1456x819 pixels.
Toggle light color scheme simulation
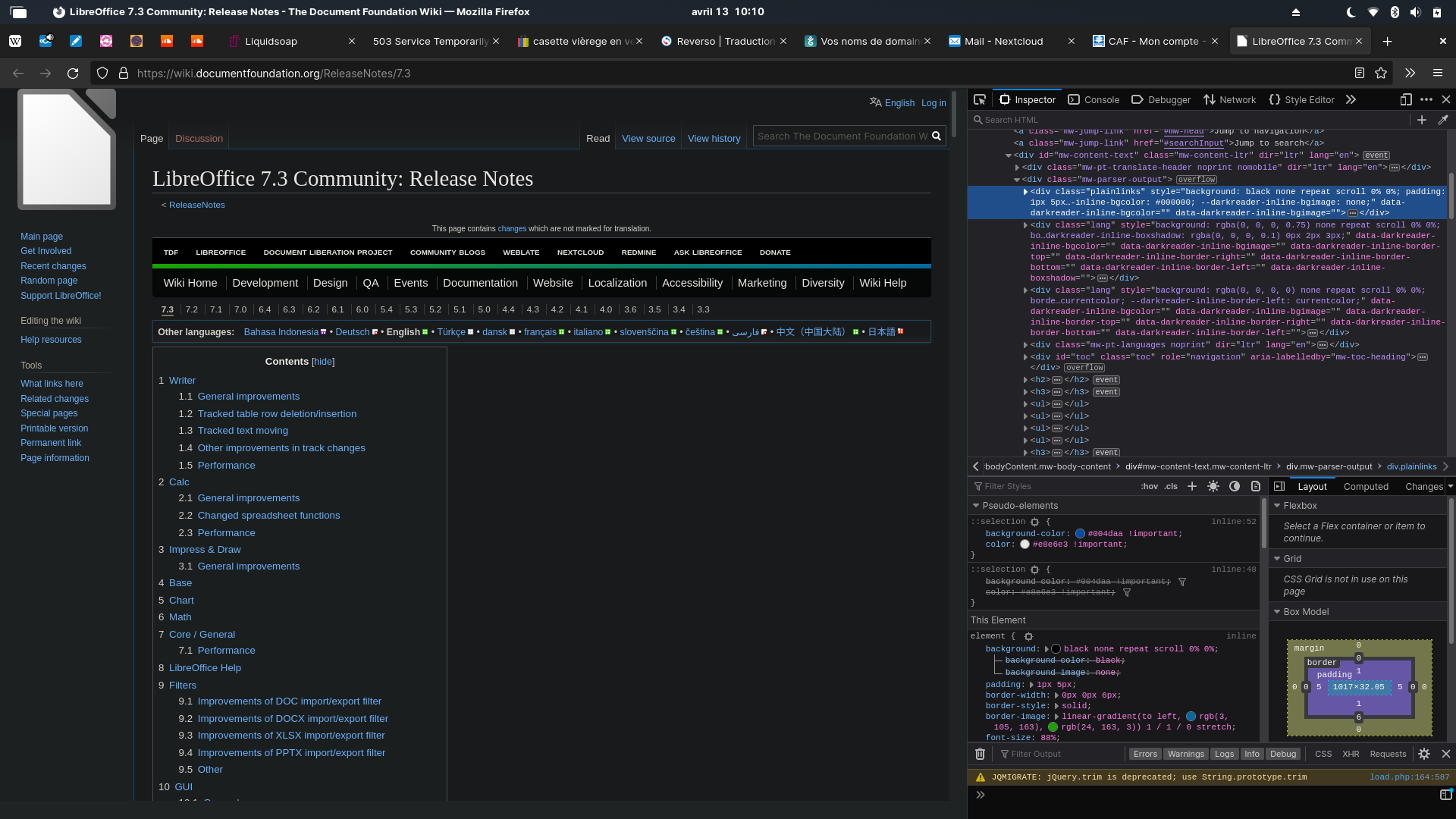pos(1213,486)
